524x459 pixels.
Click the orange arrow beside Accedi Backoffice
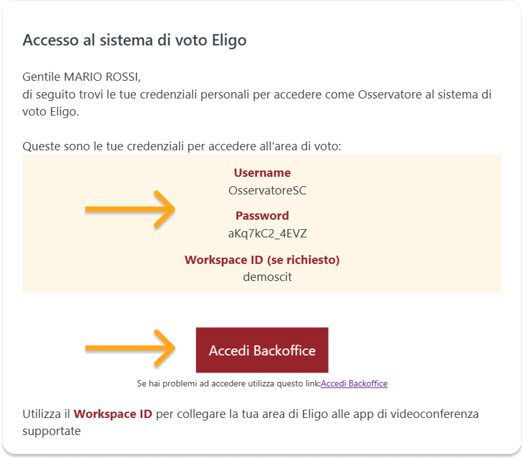click(x=130, y=348)
